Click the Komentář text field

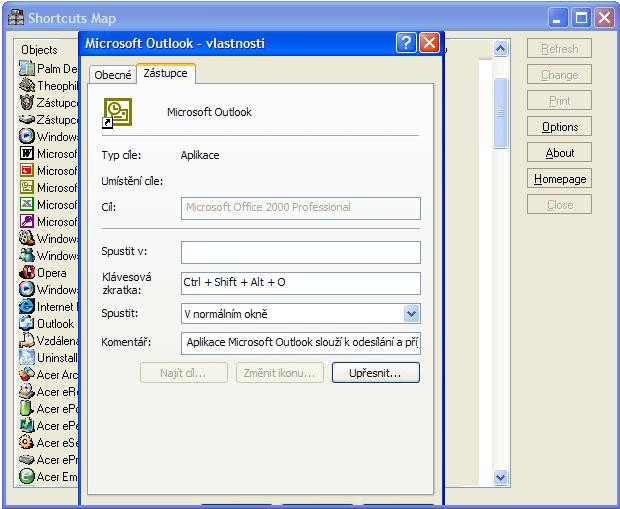[301, 343]
